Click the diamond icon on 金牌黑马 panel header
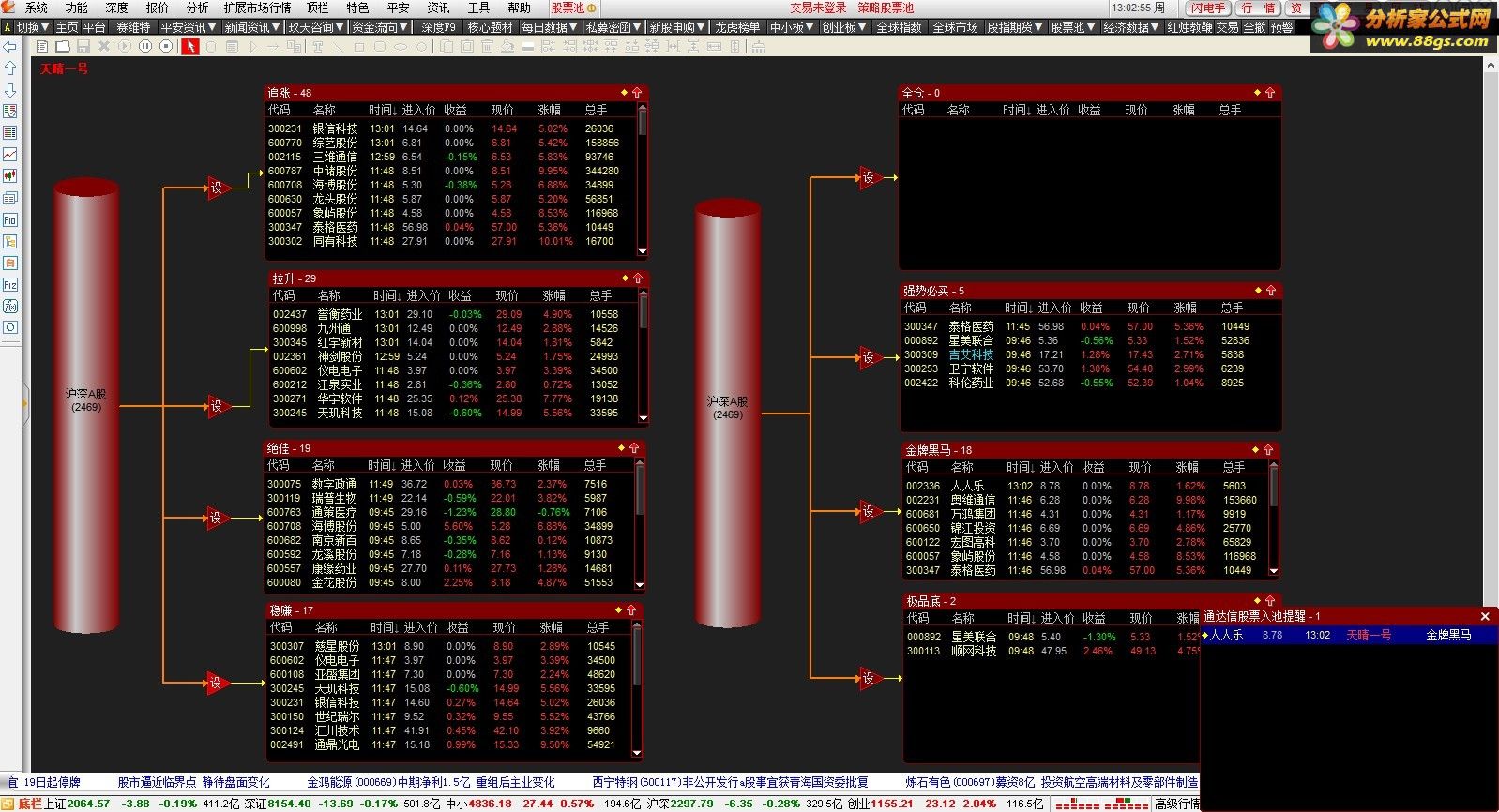Viewport: 1499px width, 812px height. tap(1255, 449)
